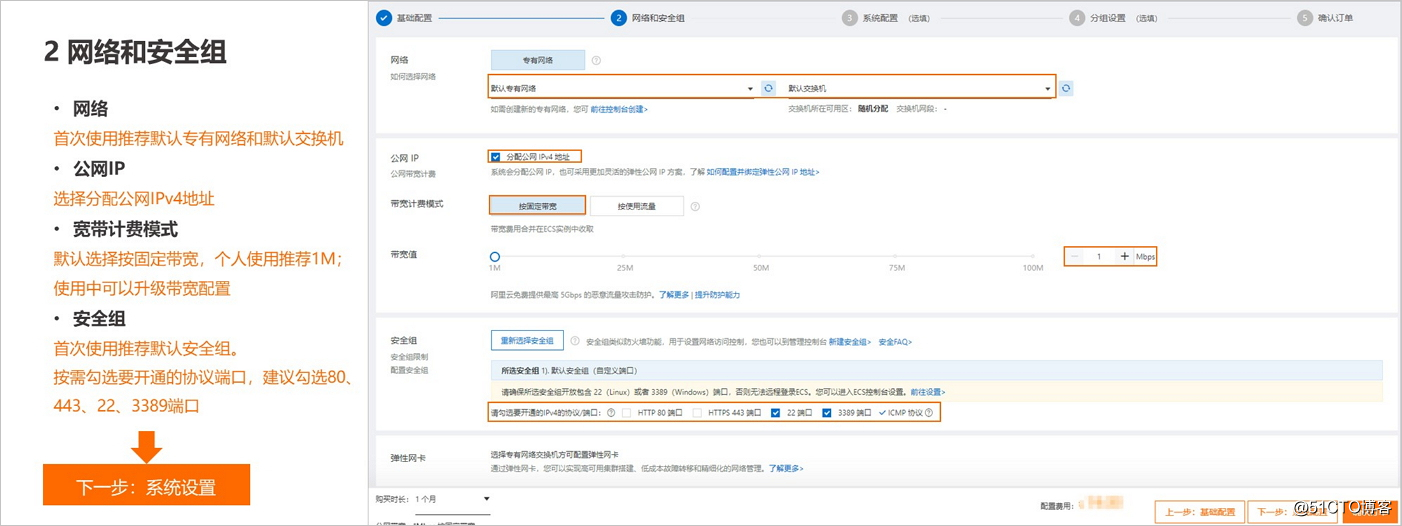The image size is (1402, 526).
Task: Click 重新选择安全组 button
Action: click(x=527, y=341)
